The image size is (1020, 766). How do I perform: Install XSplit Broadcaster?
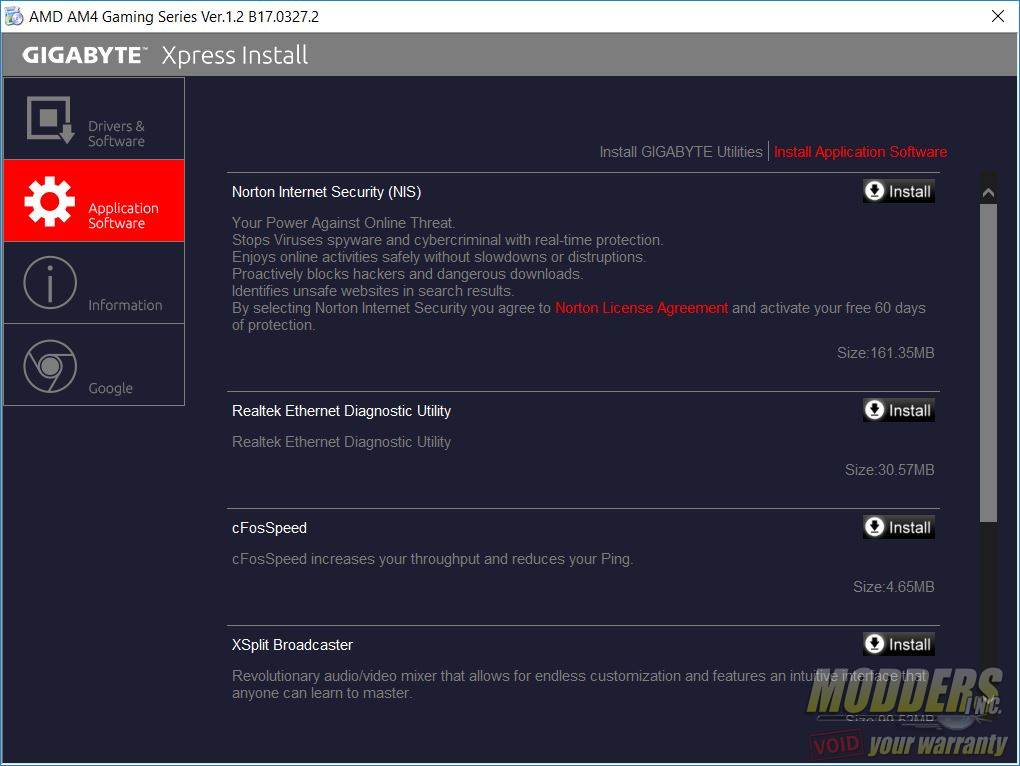click(898, 644)
